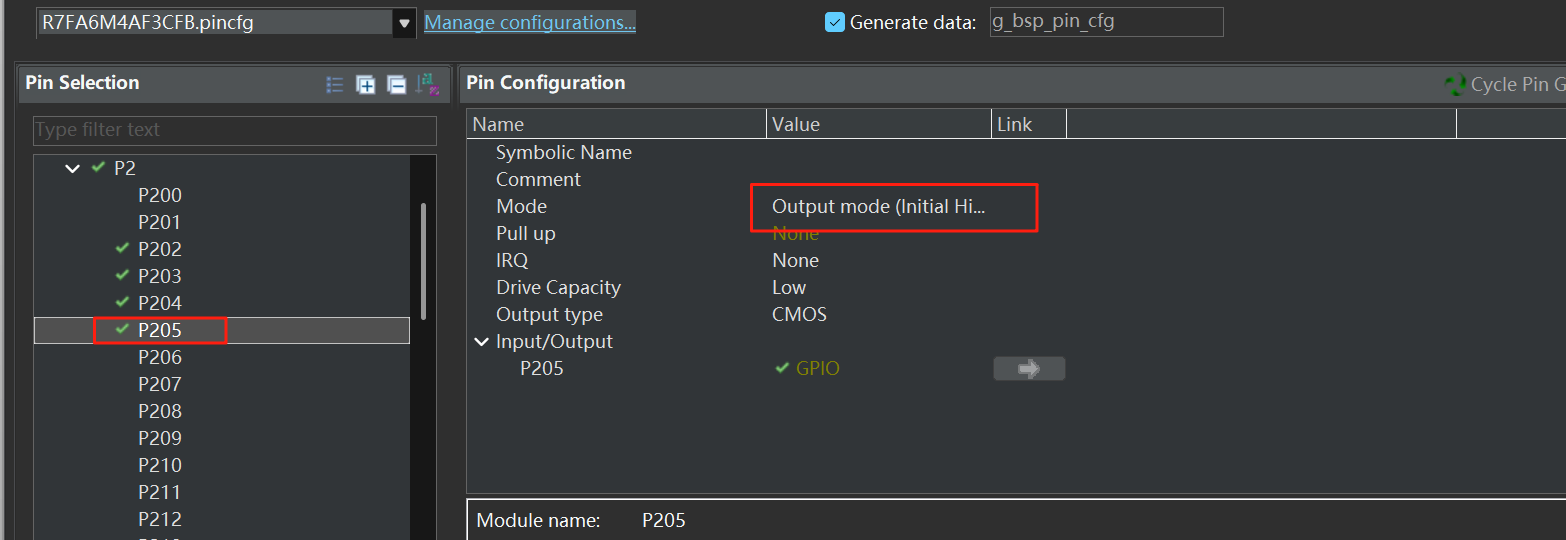The height and width of the screenshot is (540, 1566).
Task: Collapse the Input/Output section
Action: coord(482,342)
